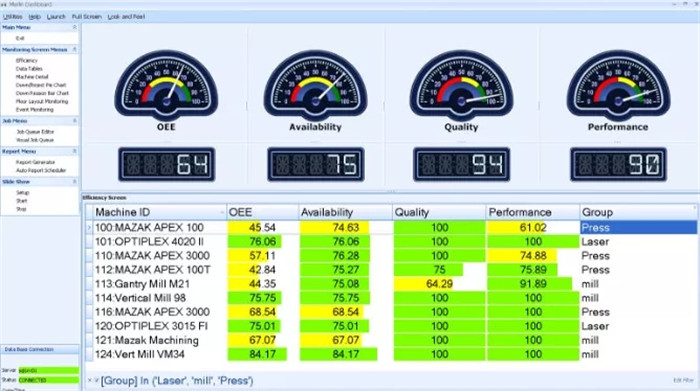The width and height of the screenshot is (700, 391).
Task: Collapse the Report Menu section
Action: click(75, 151)
